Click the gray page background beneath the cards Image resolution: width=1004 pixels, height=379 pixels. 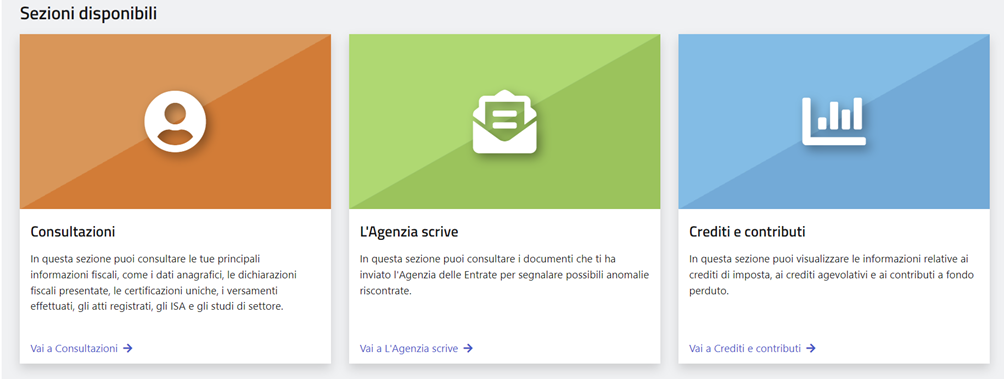[502, 373]
